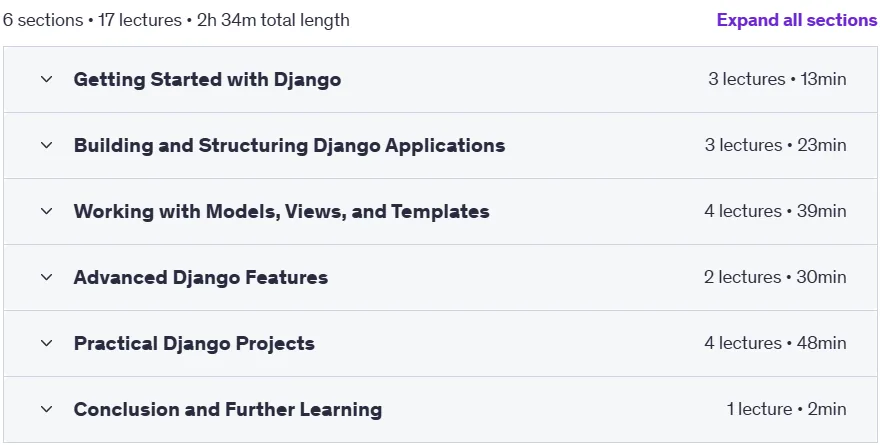Click the 1 lecture • 2min label

tap(786, 409)
